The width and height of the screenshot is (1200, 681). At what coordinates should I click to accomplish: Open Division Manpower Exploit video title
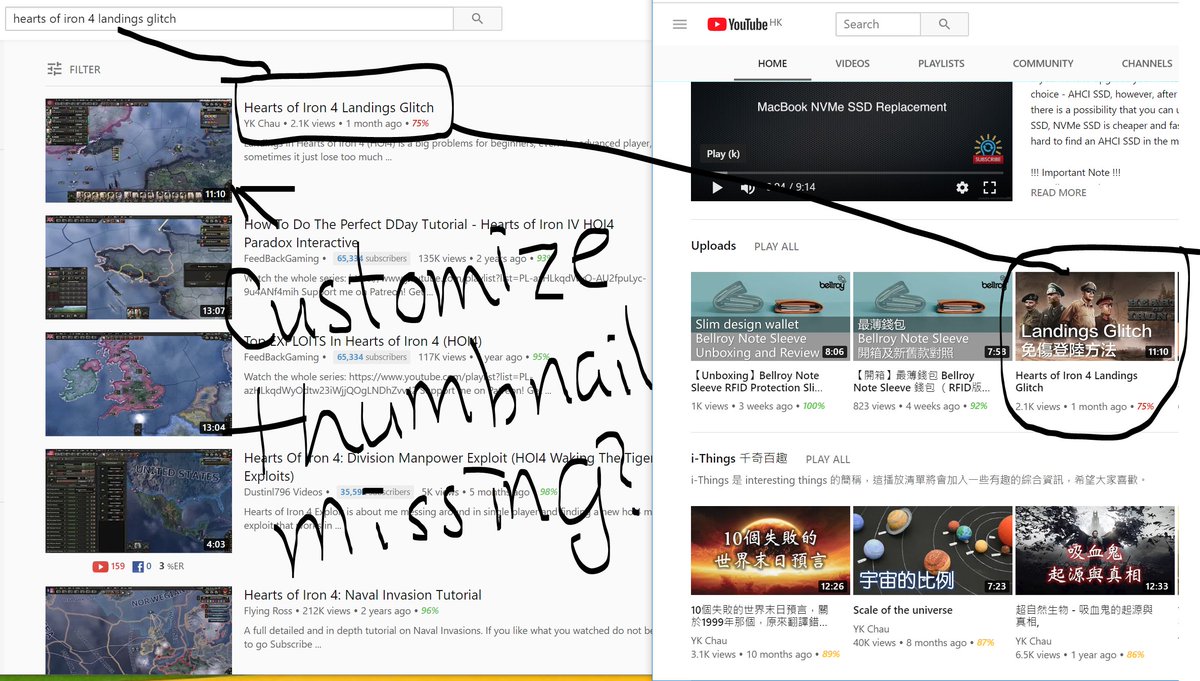pos(448,467)
